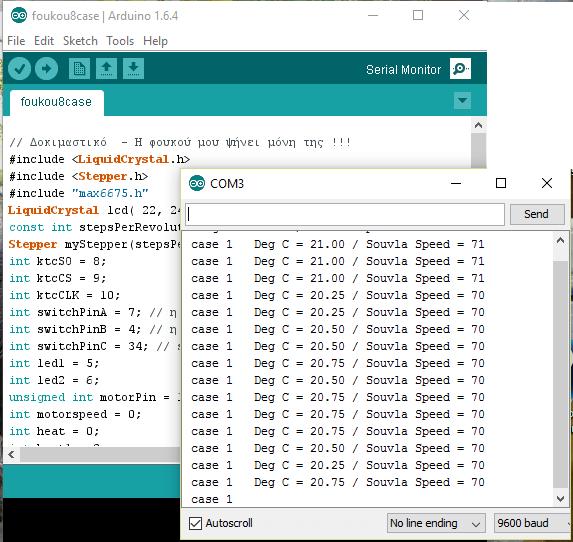The width and height of the screenshot is (573, 542).
Task: Click the 'int switchPinC = 34;' line
Action: [x=95, y=346]
